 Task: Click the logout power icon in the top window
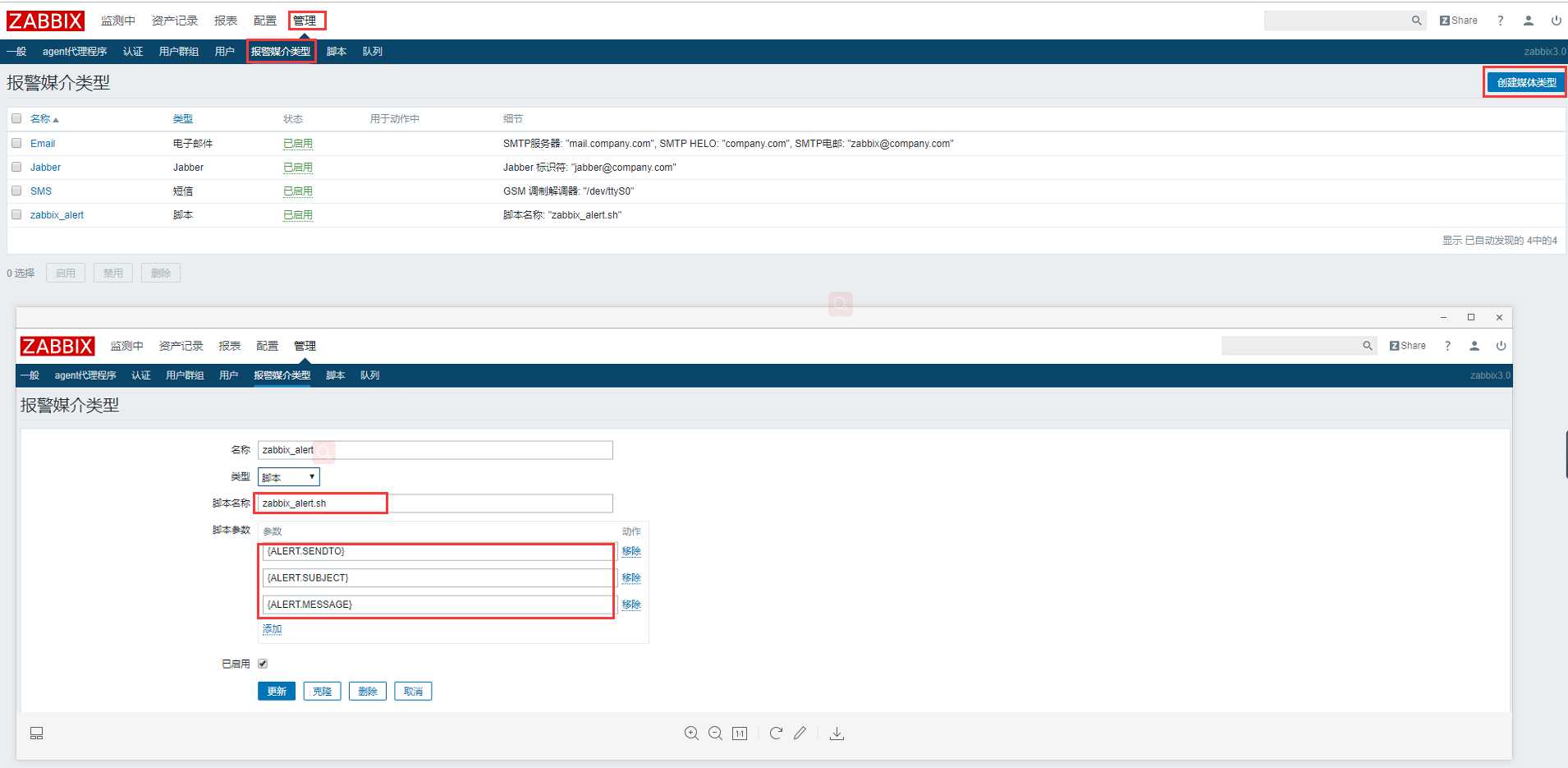click(x=1556, y=21)
